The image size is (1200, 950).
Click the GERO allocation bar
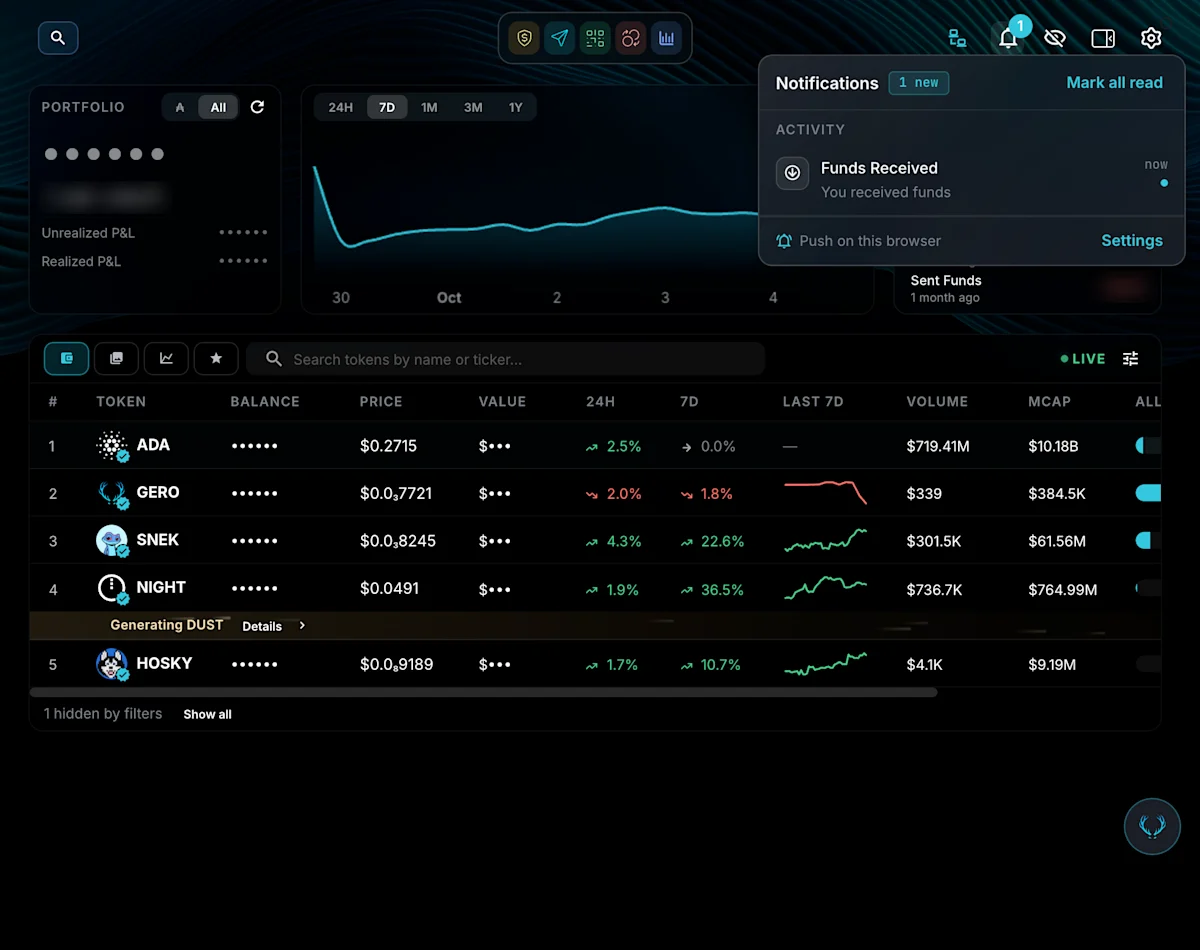click(1148, 493)
